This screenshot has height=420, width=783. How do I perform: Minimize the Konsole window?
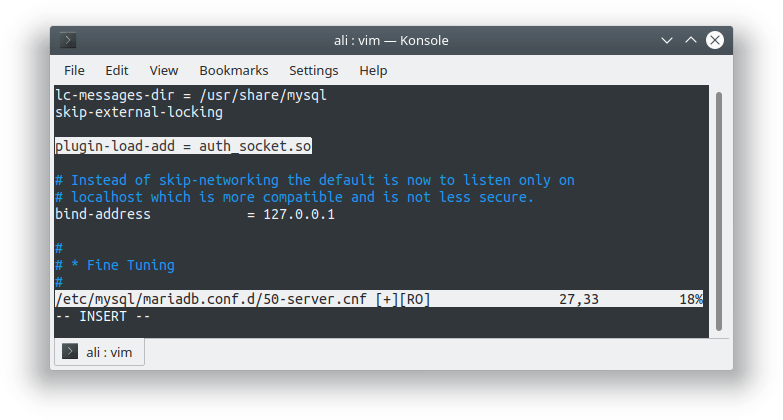pyautogui.click(x=667, y=41)
